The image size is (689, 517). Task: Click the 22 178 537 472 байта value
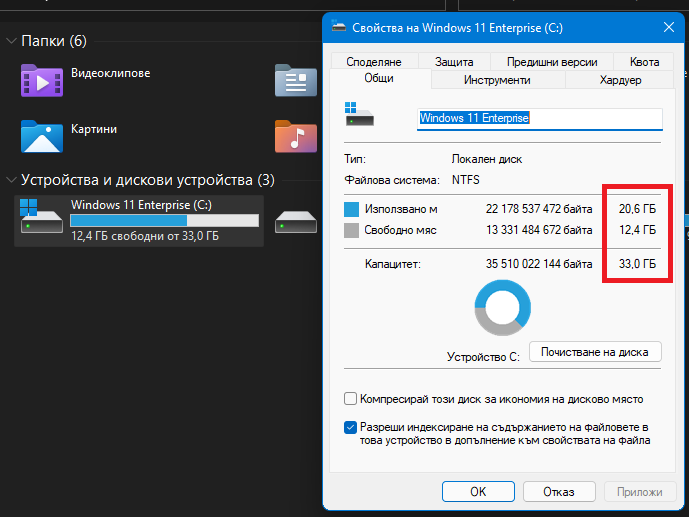tap(539, 209)
